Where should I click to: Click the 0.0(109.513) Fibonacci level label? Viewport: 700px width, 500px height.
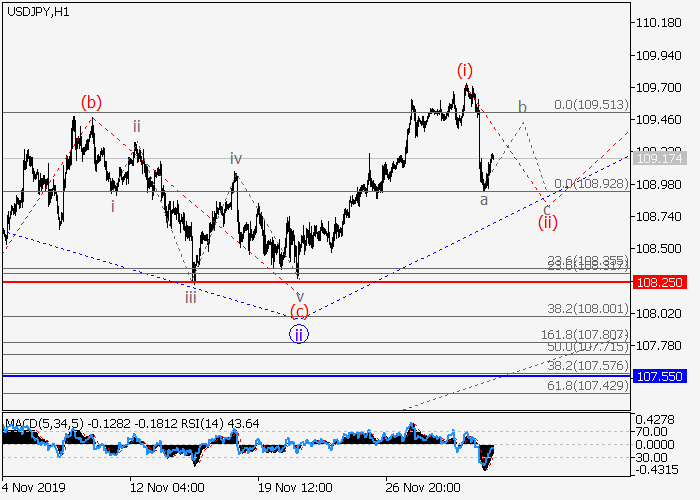click(x=591, y=104)
